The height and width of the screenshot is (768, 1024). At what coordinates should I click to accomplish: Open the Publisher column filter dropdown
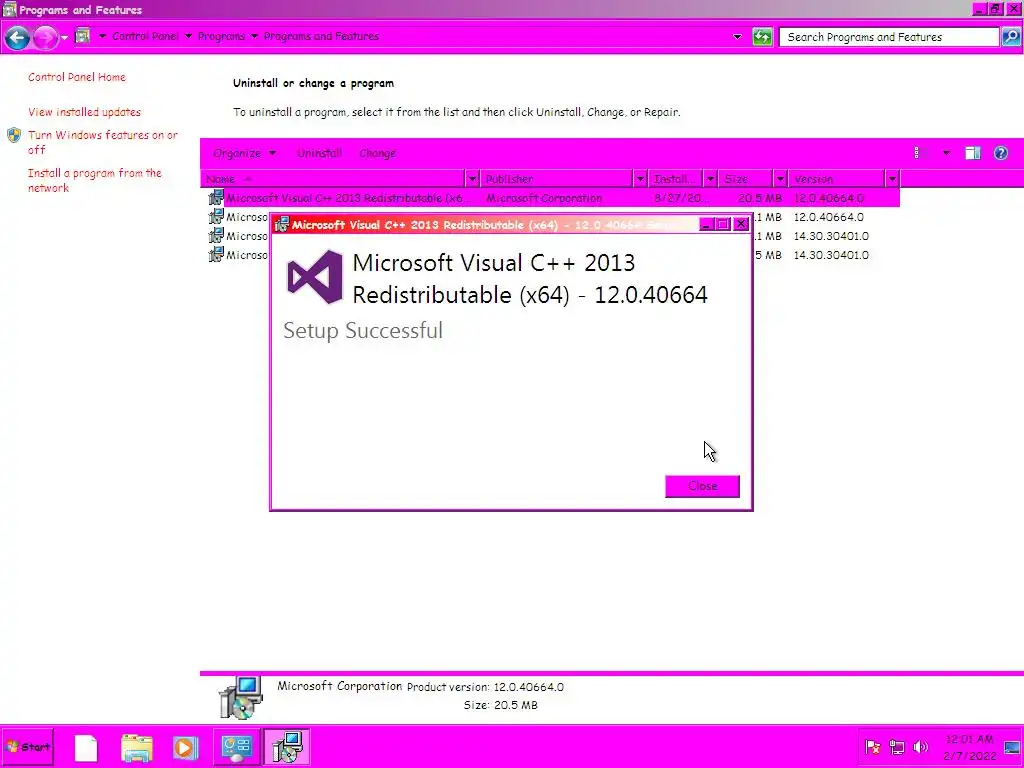pyautogui.click(x=640, y=179)
